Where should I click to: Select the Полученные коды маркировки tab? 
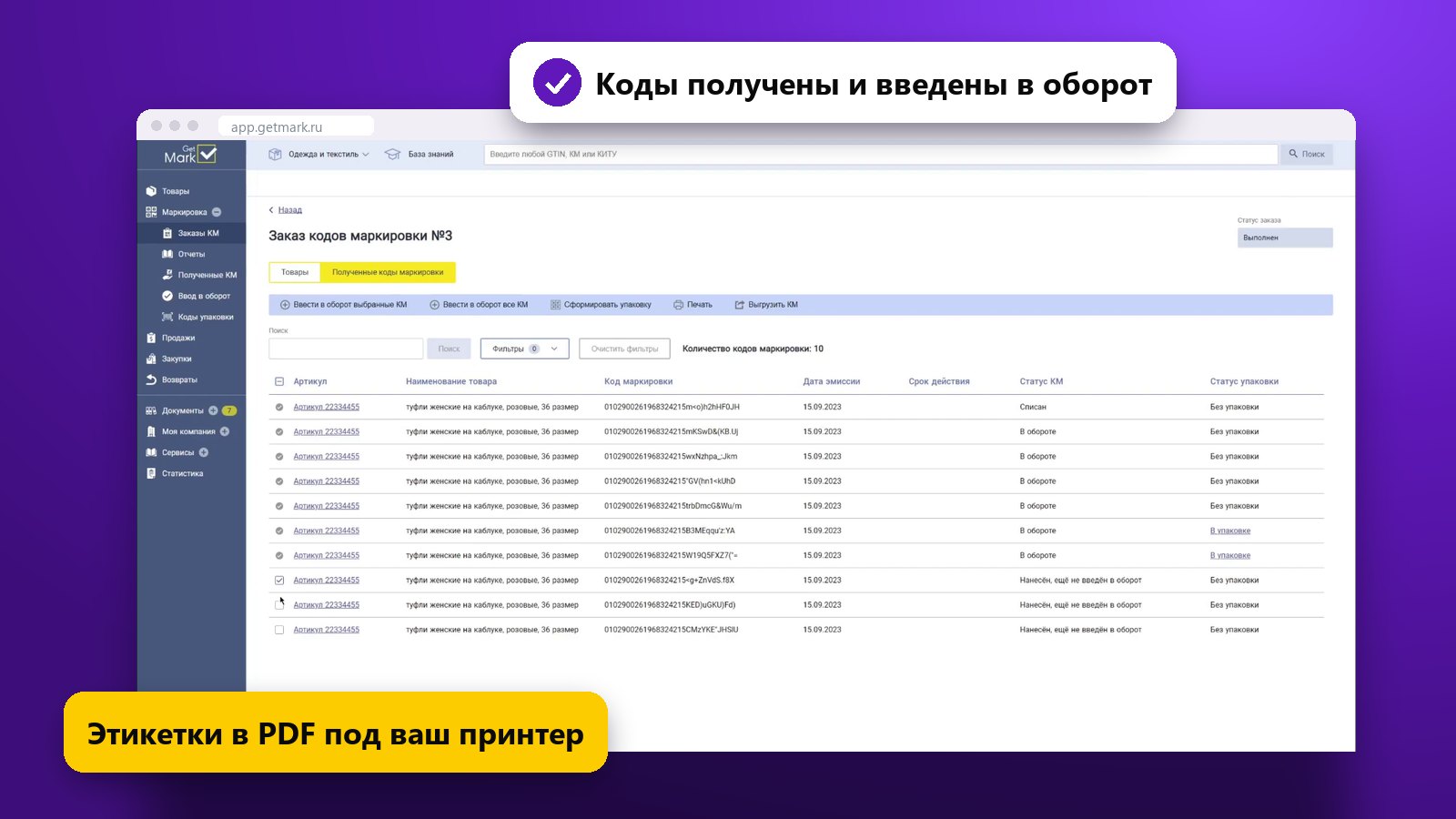(x=388, y=272)
